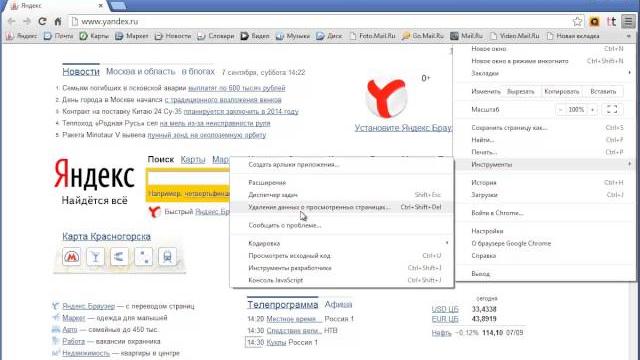Open the Mail.Ru bookmark

tap(467, 36)
